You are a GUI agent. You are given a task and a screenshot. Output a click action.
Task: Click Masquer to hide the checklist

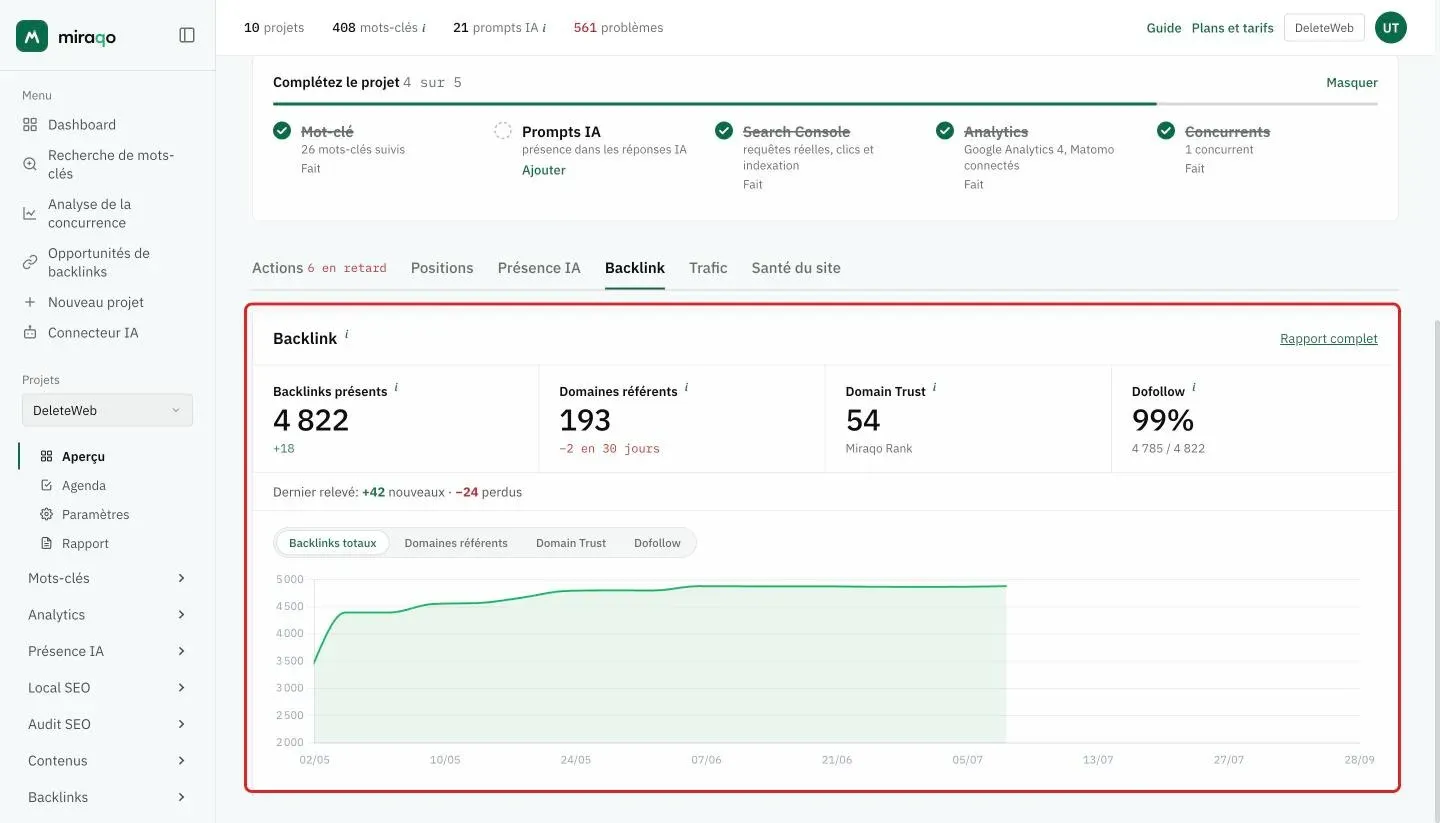pos(1352,83)
